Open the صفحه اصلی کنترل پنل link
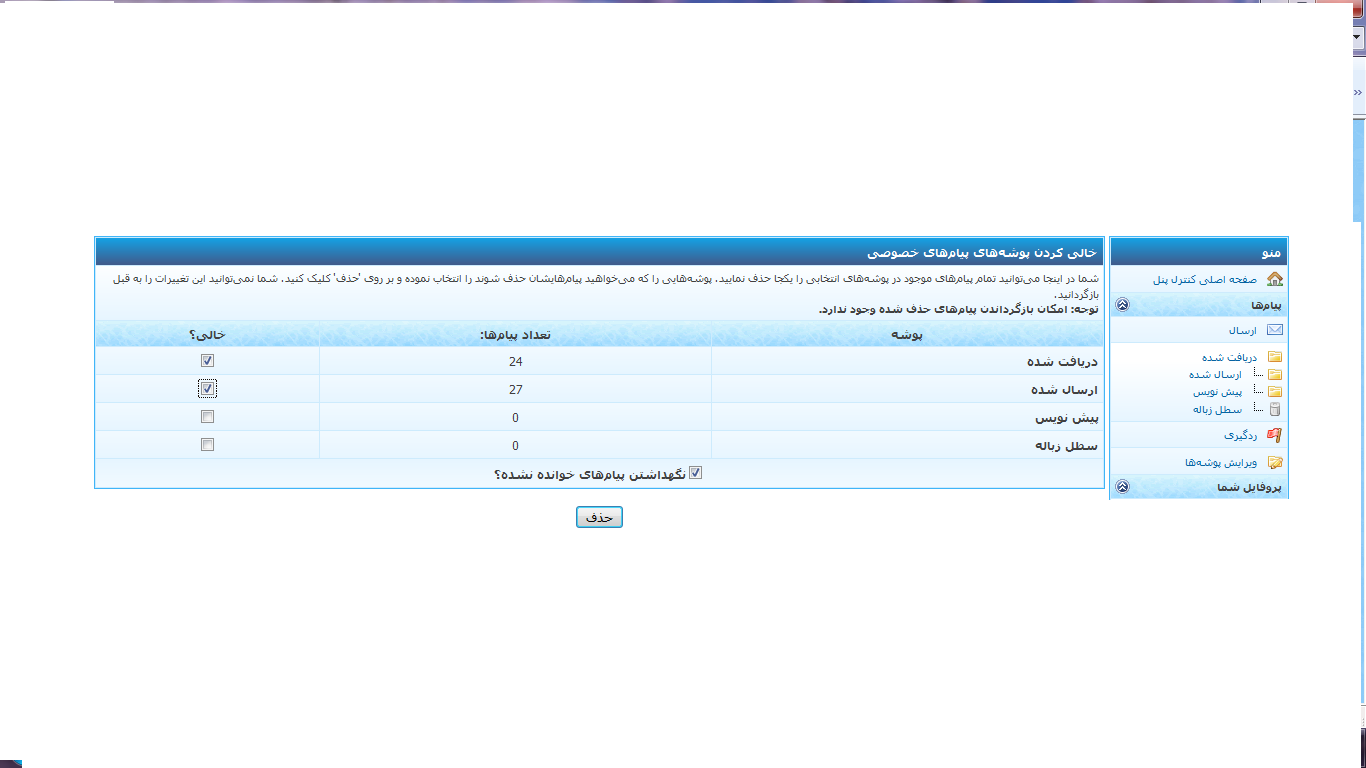 coord(1204,280)
